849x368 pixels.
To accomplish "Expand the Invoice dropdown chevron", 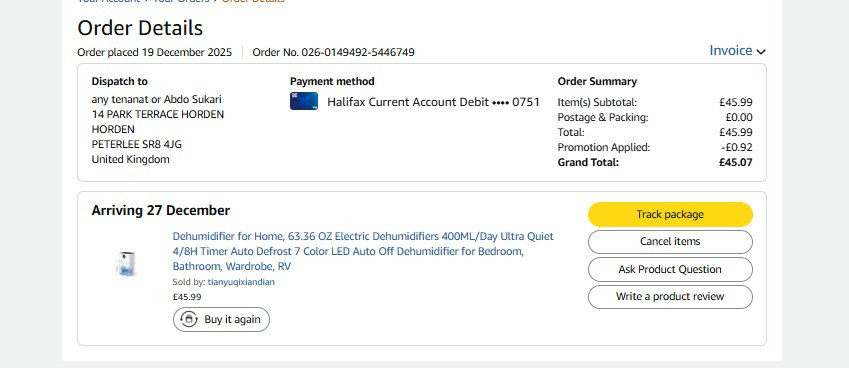I will click(761, 52).
